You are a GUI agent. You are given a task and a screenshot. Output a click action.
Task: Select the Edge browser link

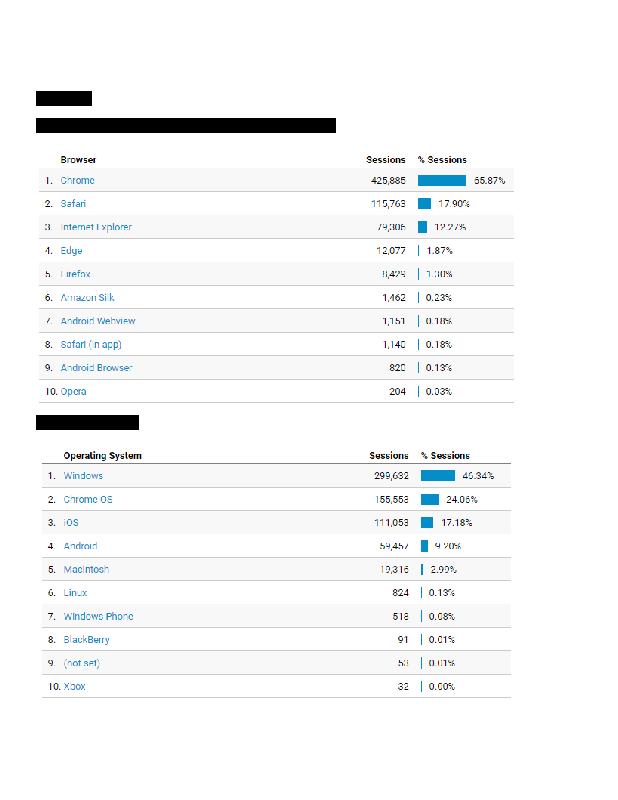(71, 251)
